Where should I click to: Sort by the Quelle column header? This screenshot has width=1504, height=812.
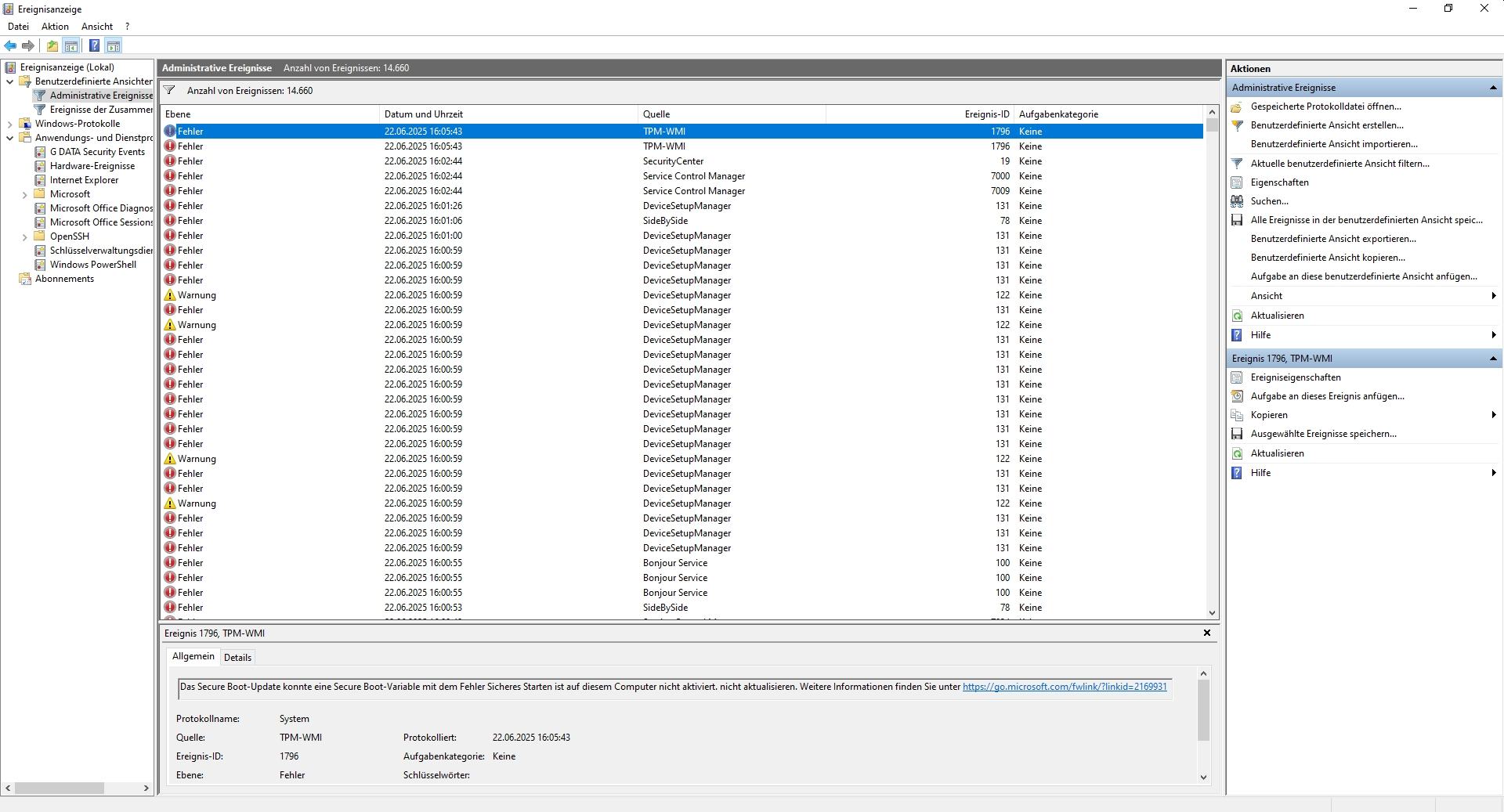point(732,114)
